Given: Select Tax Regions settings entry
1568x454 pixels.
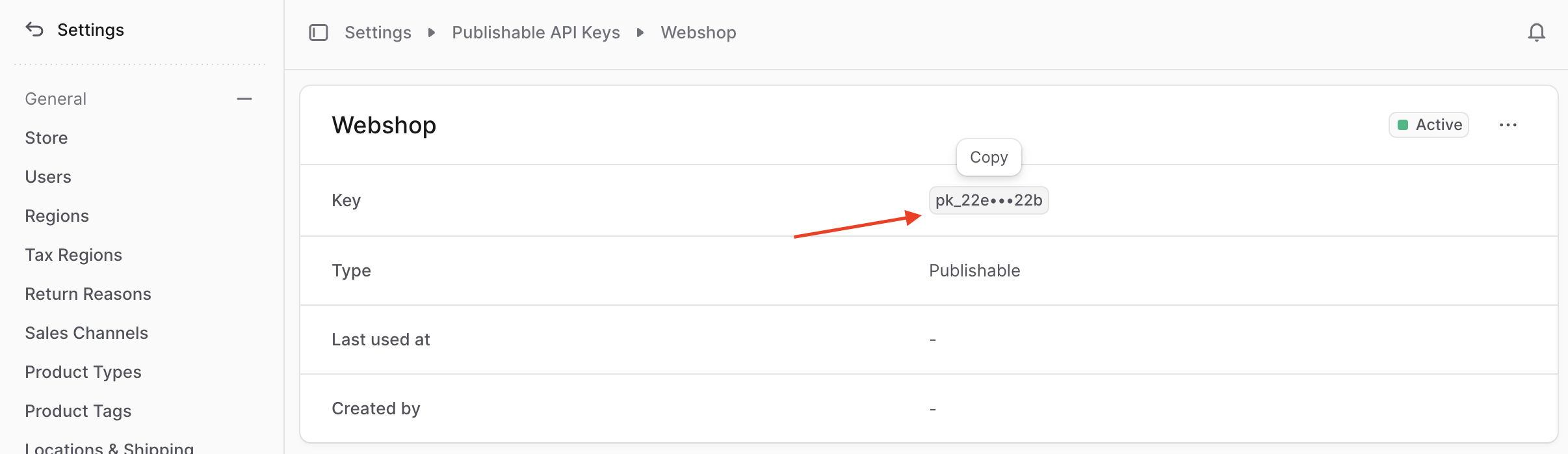Looking at the screenshot, I should [x=73, y=254].
